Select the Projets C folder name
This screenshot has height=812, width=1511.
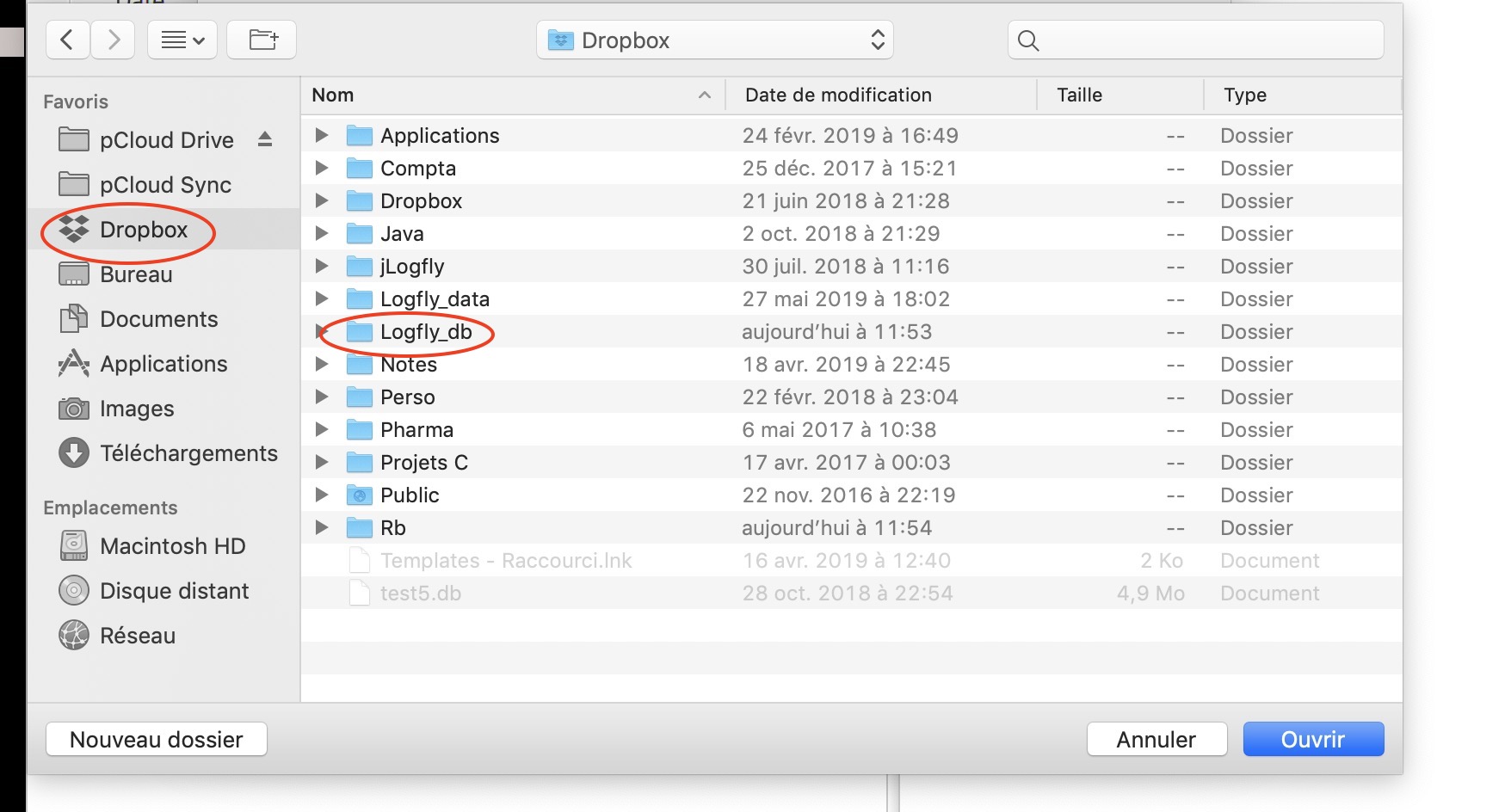(424, 462)
